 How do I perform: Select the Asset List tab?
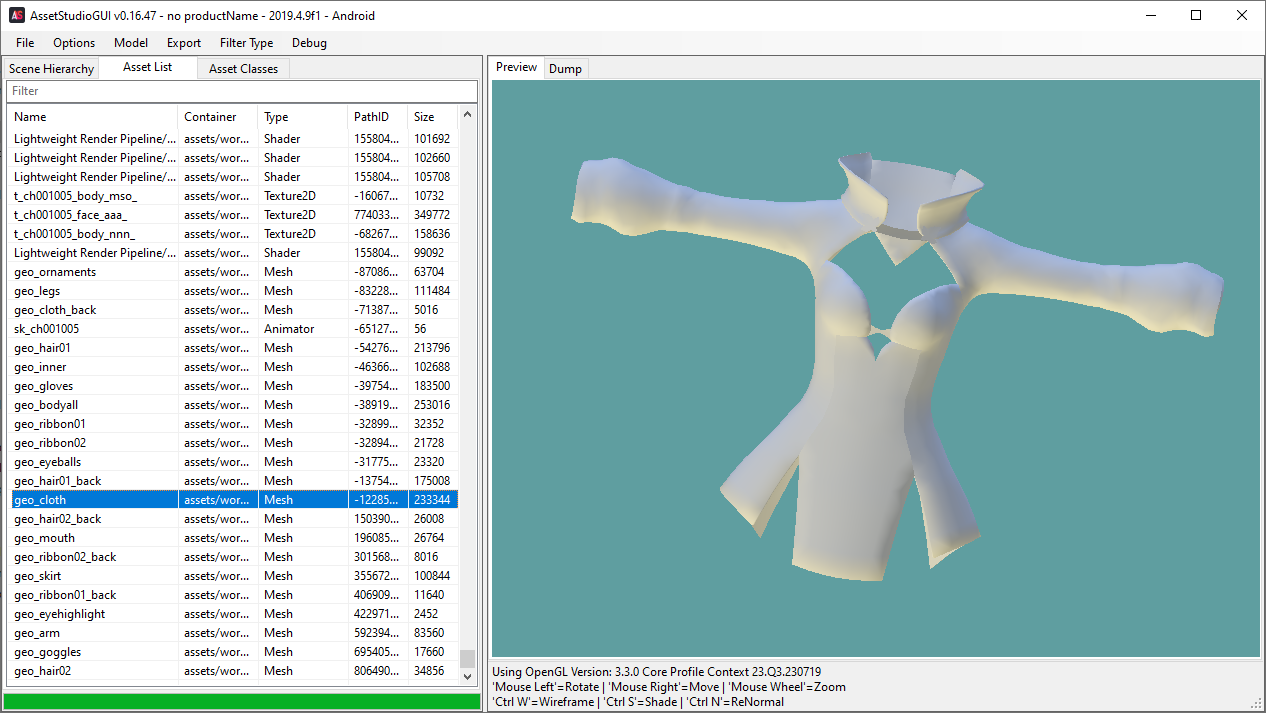148,67
